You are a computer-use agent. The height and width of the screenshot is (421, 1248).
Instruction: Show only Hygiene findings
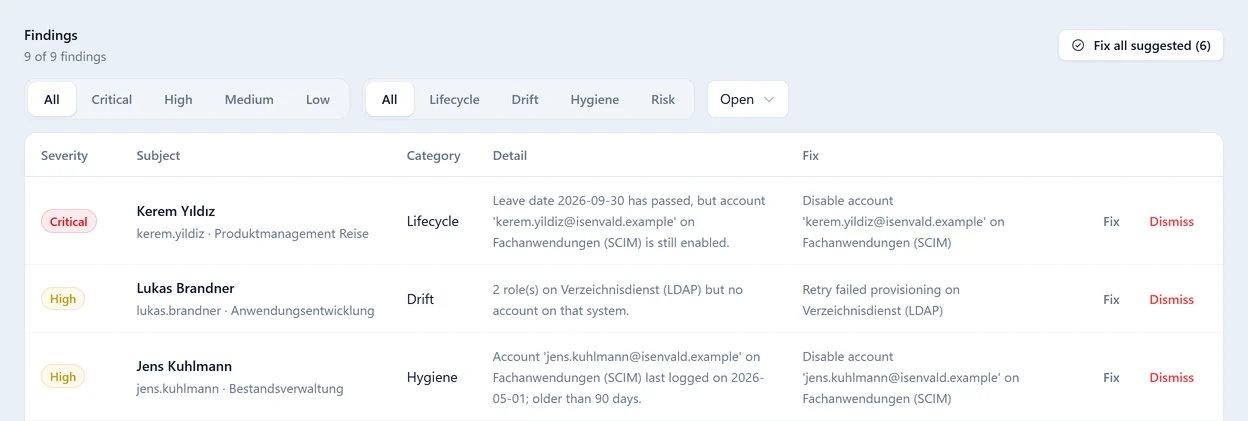595,100
